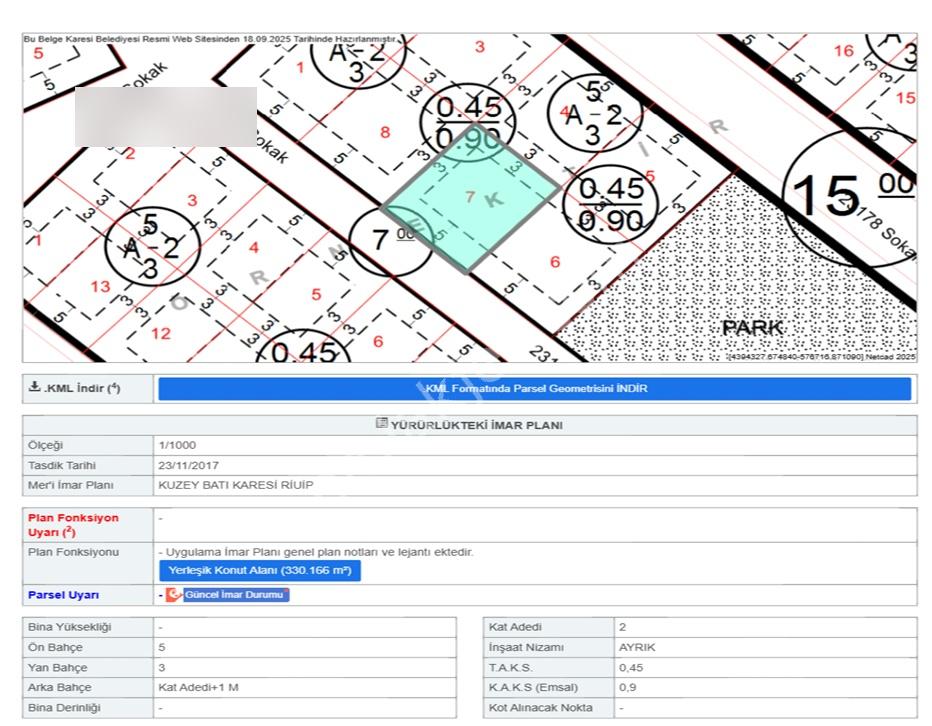Screen dimensions: 932x726
Task: Select the Ön Bahçe value 5
Action: tap(162, 648)
